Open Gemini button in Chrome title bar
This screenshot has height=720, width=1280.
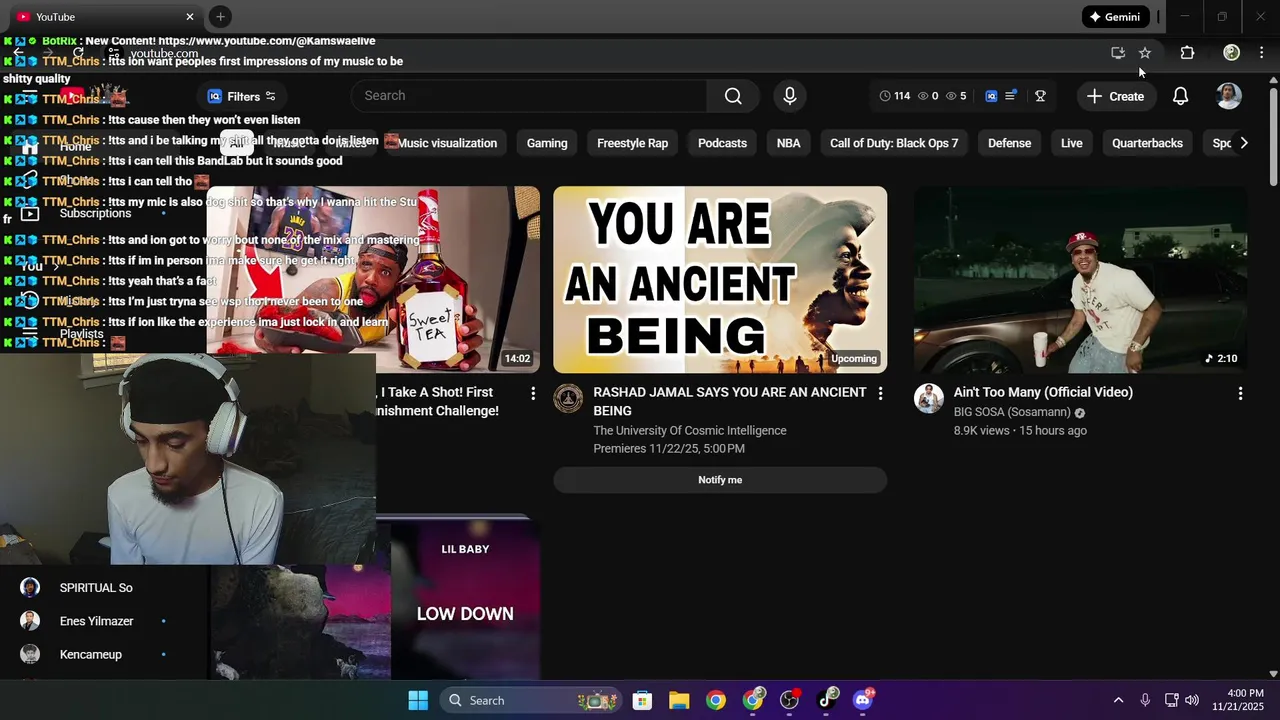click(1115, 17)
